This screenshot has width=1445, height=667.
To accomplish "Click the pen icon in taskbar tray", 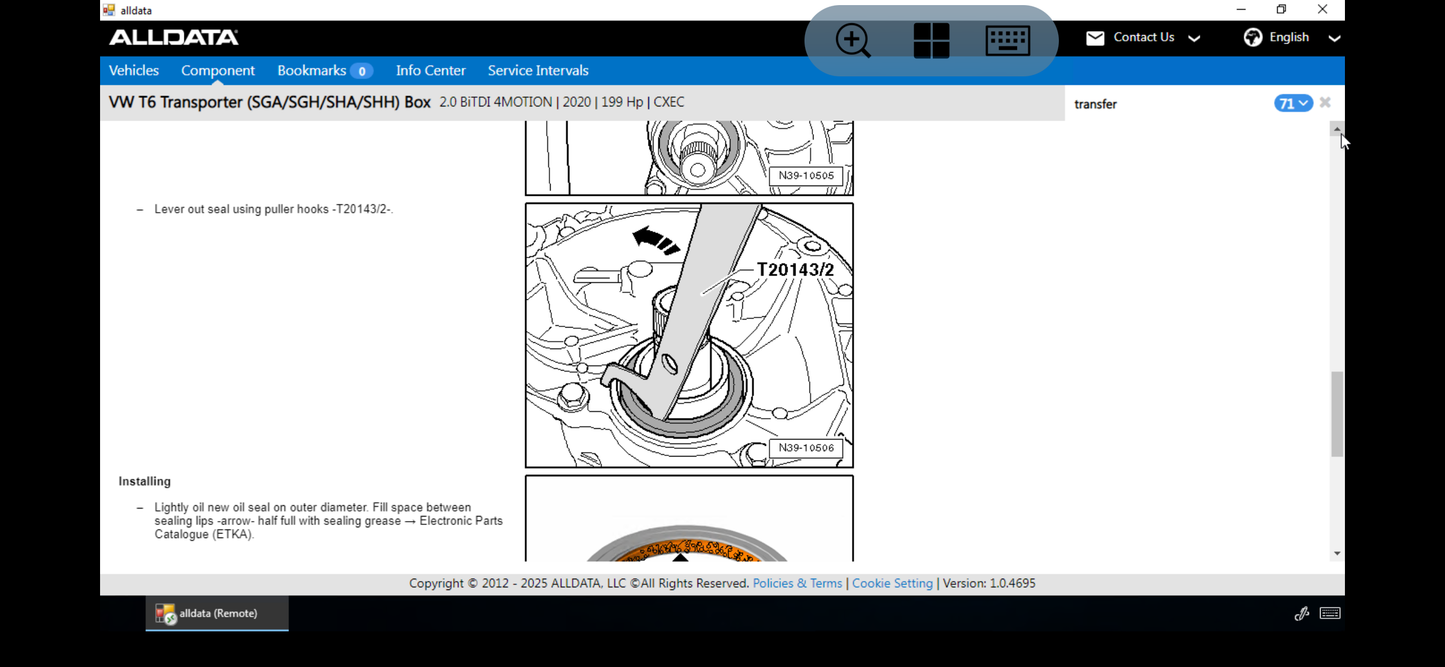I will [x=1301, y=613].
